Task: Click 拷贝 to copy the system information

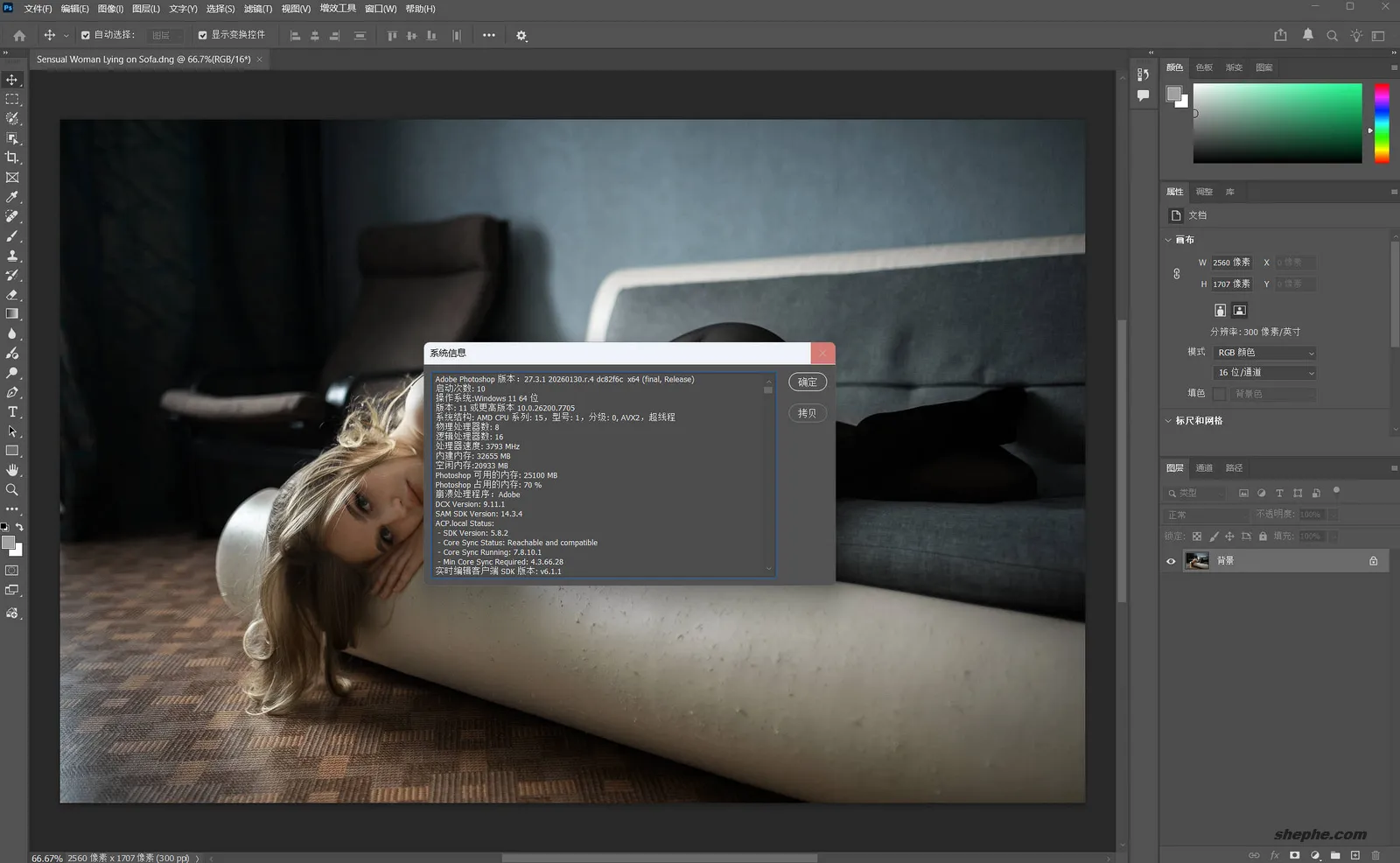Action: click(x=807, y=412)
